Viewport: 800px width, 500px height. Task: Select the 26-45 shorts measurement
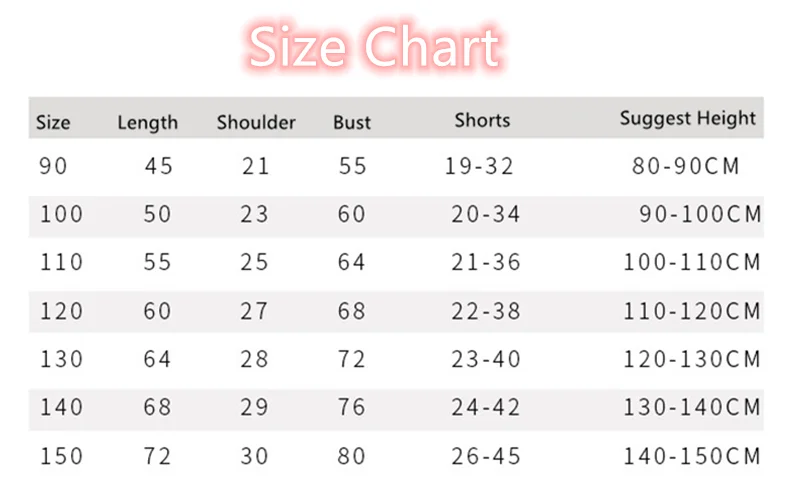click(486, 456)
